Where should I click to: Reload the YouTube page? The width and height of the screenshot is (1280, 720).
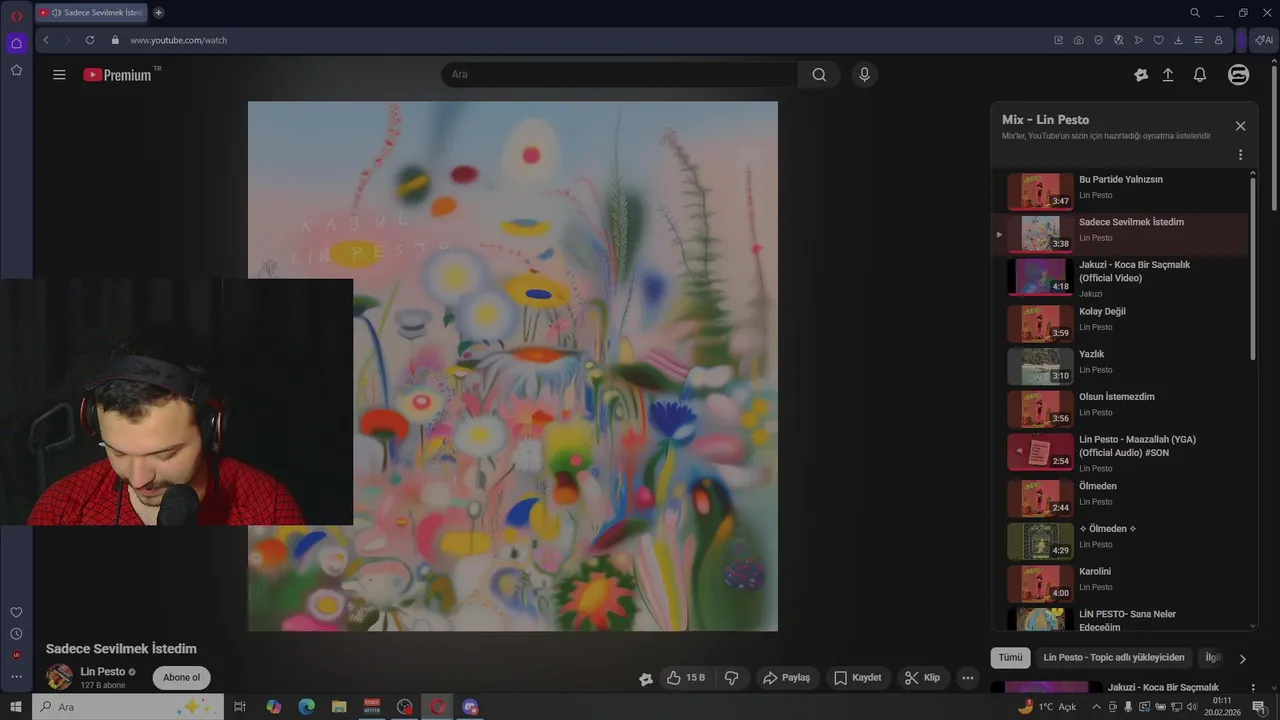point(89,40)
